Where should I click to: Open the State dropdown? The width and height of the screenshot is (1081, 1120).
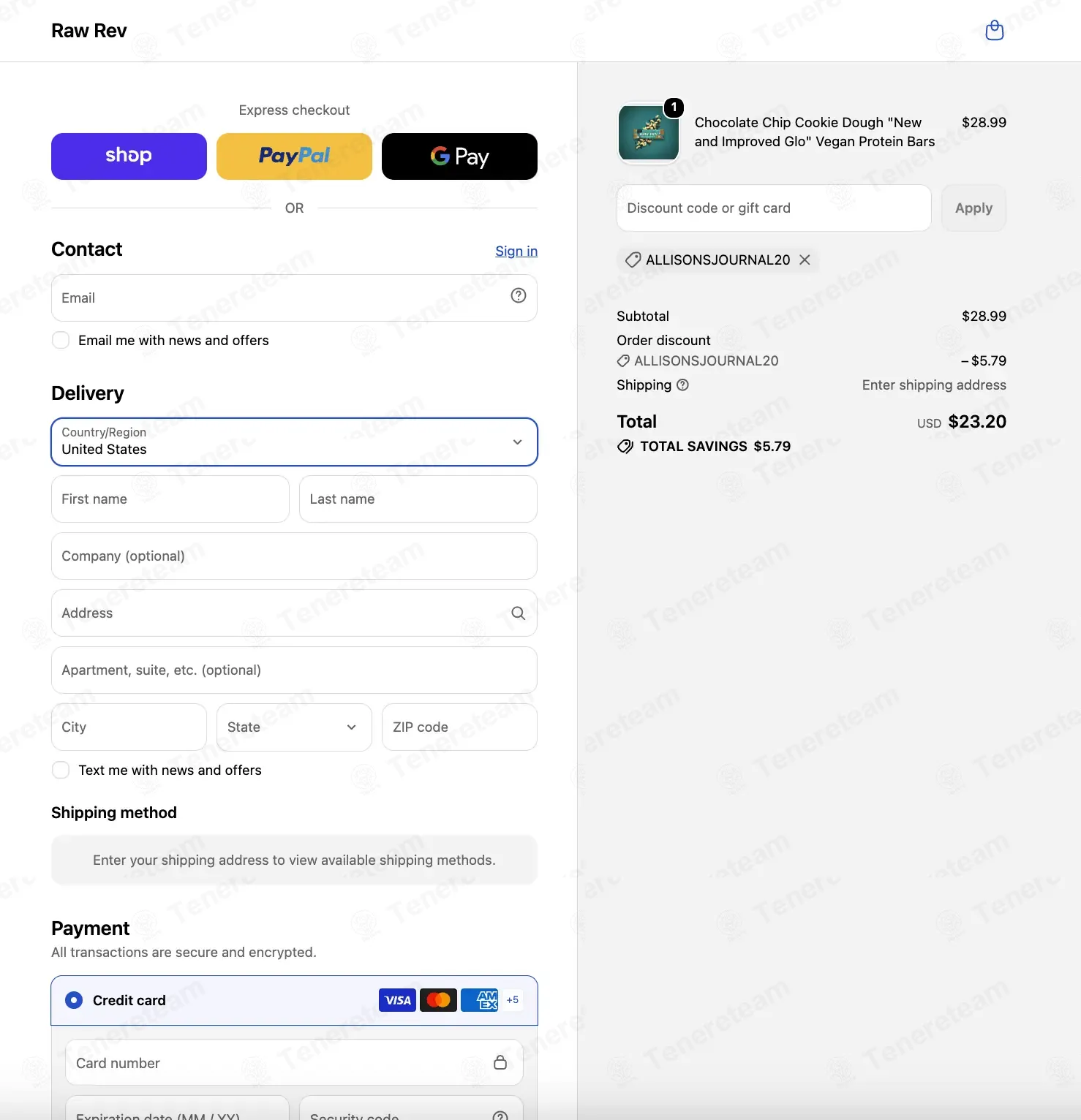pyautogui.click(x=294, y=727)
